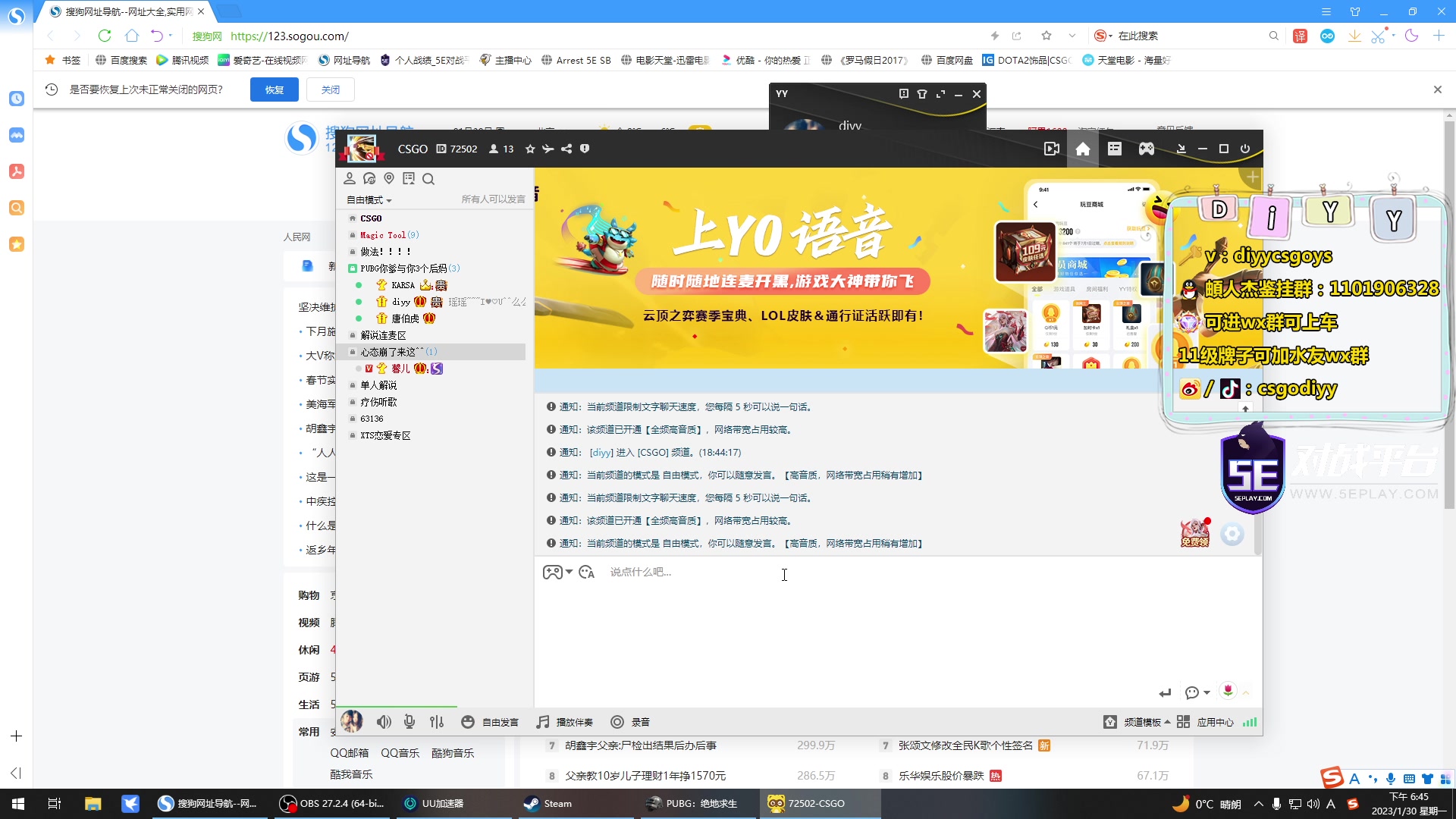
Task: Toggle night mode moon icon
Action: (x=1411, y=36)
